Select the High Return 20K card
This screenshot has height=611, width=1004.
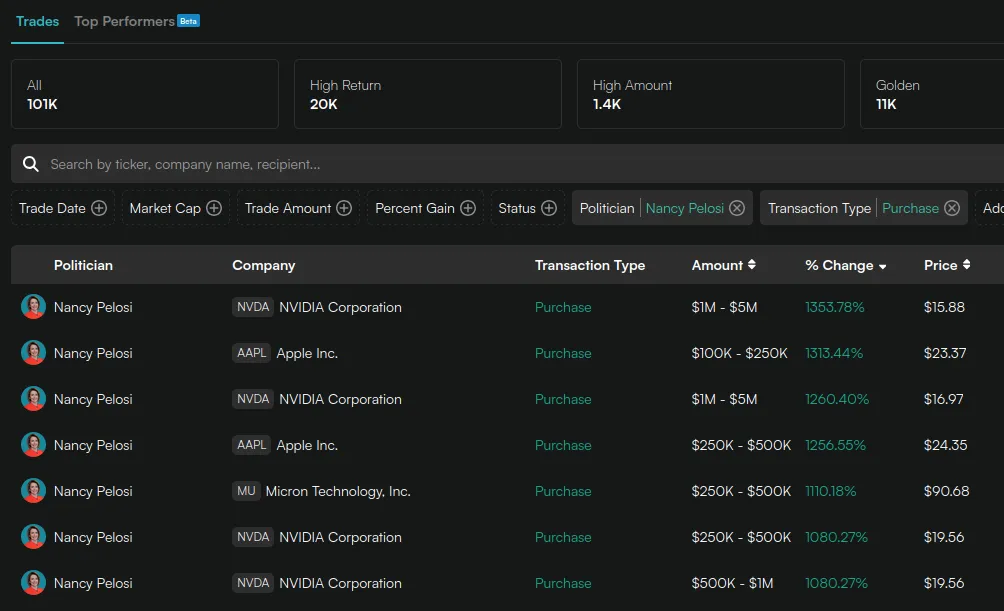click(x=428, y=94)
